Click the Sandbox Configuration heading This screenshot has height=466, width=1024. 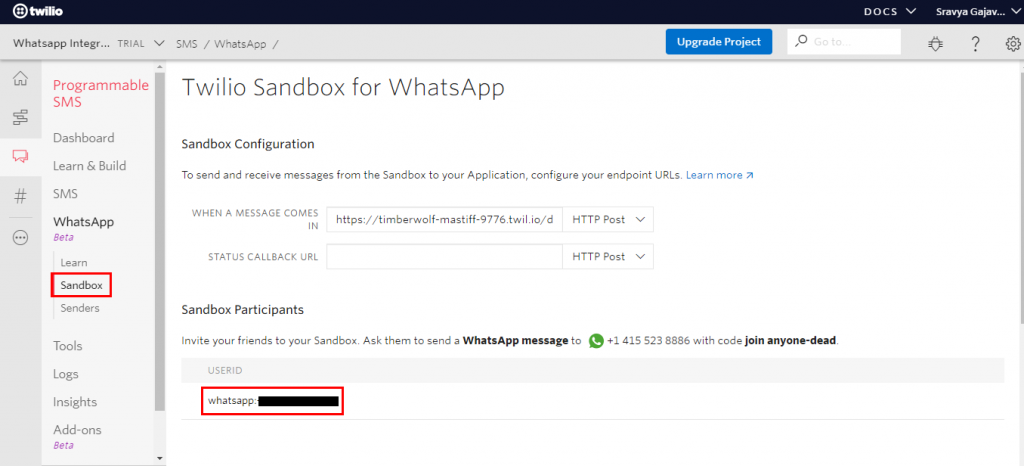tap(248, 144)
